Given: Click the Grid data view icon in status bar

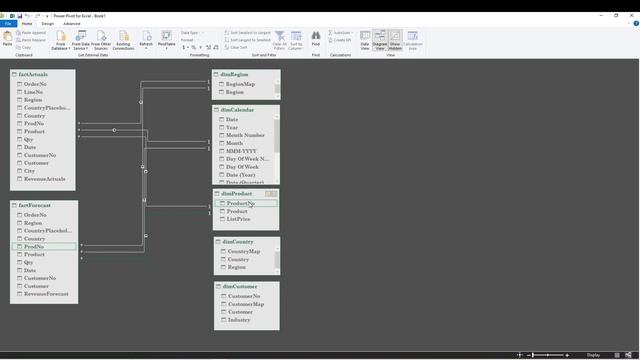Looking at the screenshot, I should 617,355.
